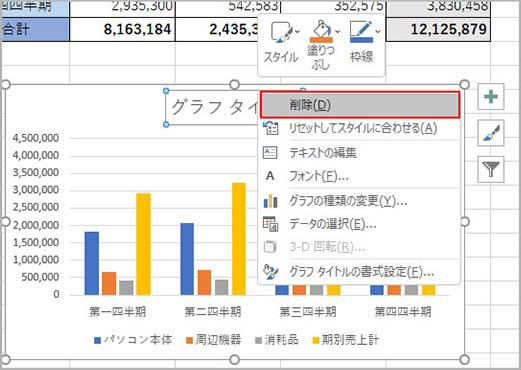Expand the スタイル dropdown arrow
The image size is (521, 370).
(297, 32)
